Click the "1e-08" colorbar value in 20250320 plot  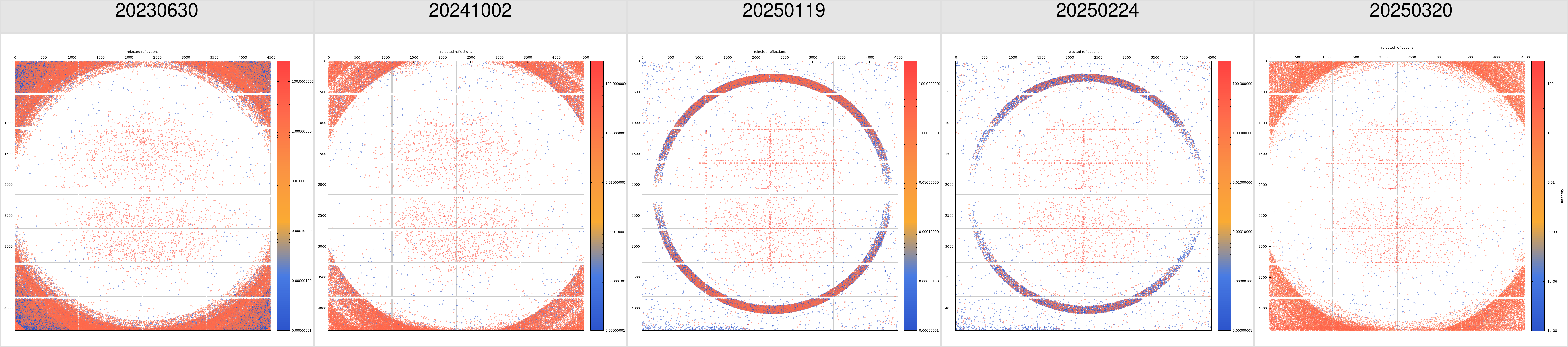click(1552, 331)
